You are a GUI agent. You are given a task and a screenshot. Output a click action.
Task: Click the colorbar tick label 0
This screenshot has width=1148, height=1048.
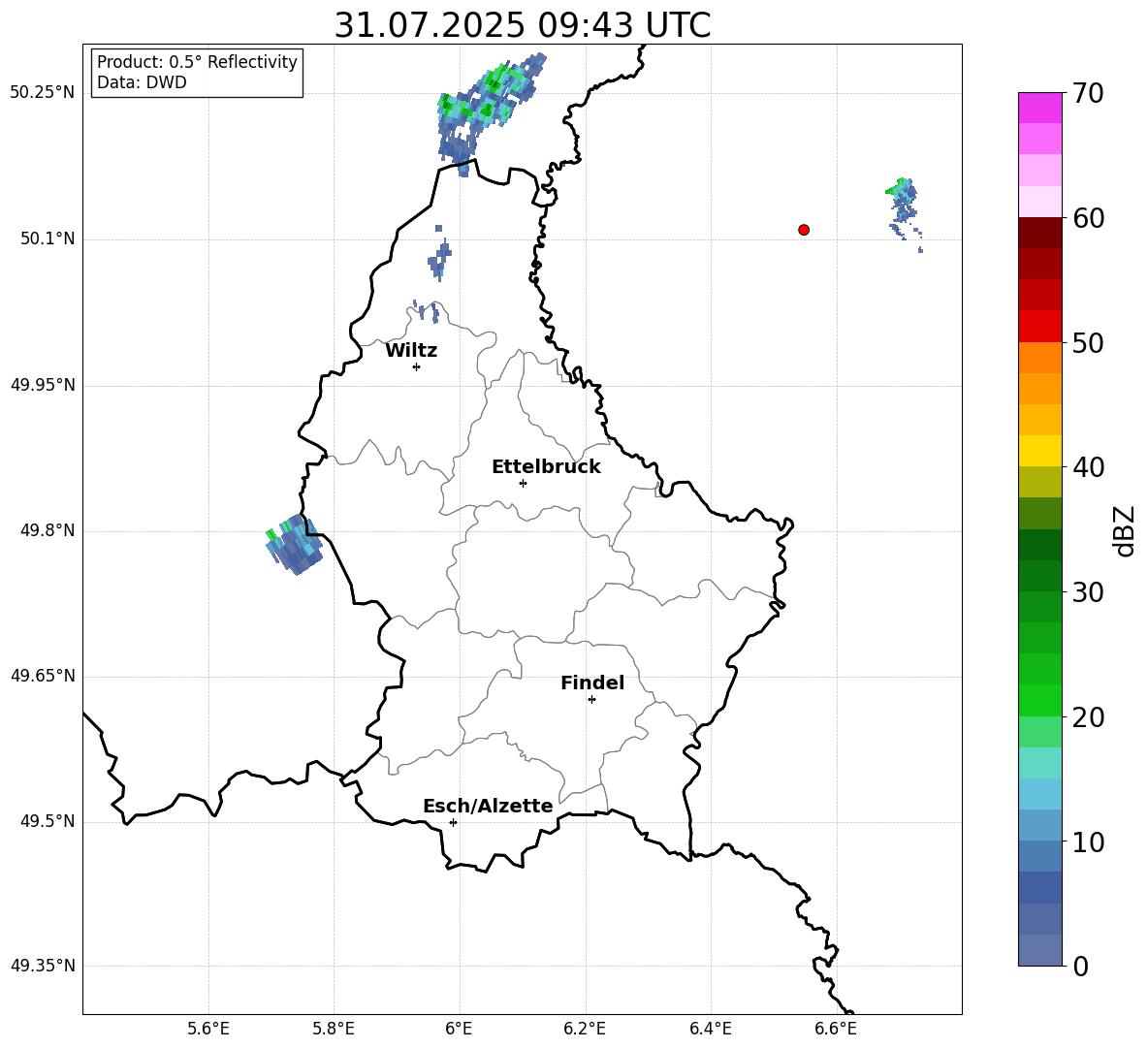tap(1080, 967)
